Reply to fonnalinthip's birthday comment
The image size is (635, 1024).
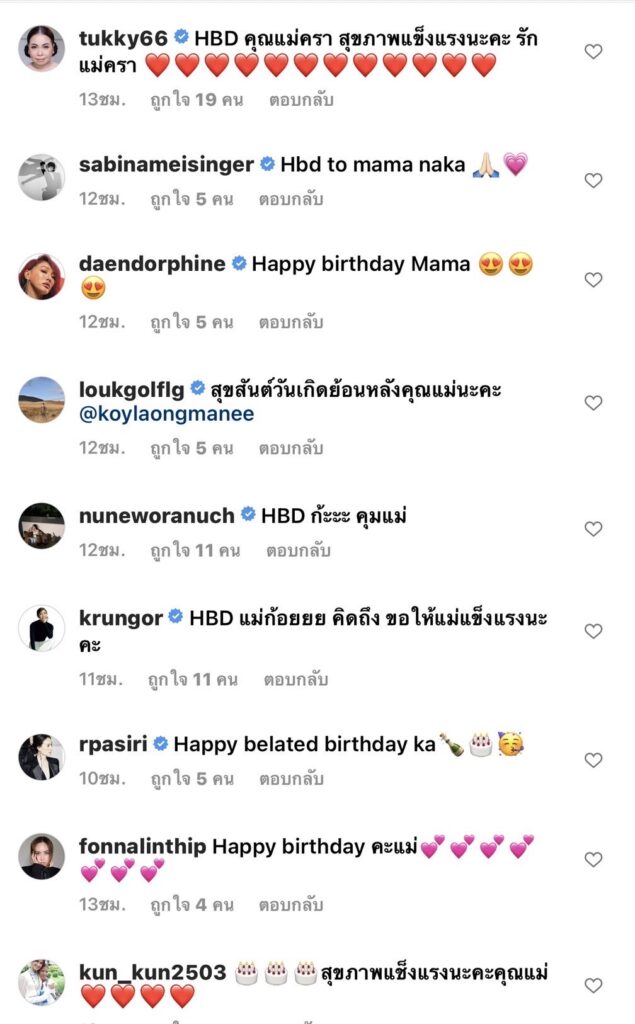pyautogui.click(x=291, y=905)
